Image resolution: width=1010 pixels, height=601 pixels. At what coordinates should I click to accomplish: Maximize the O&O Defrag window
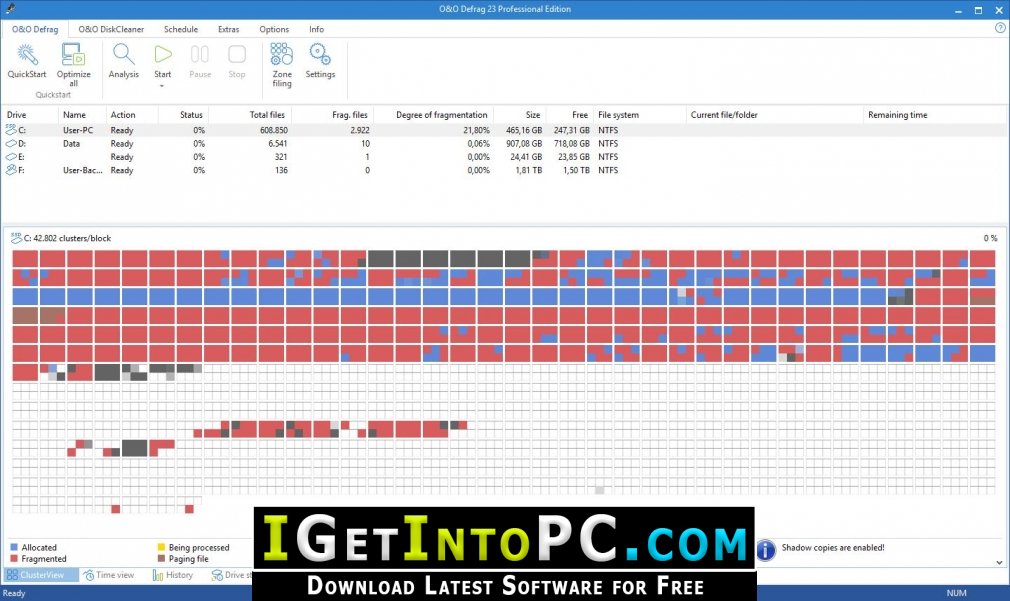(x=978, y=10)
